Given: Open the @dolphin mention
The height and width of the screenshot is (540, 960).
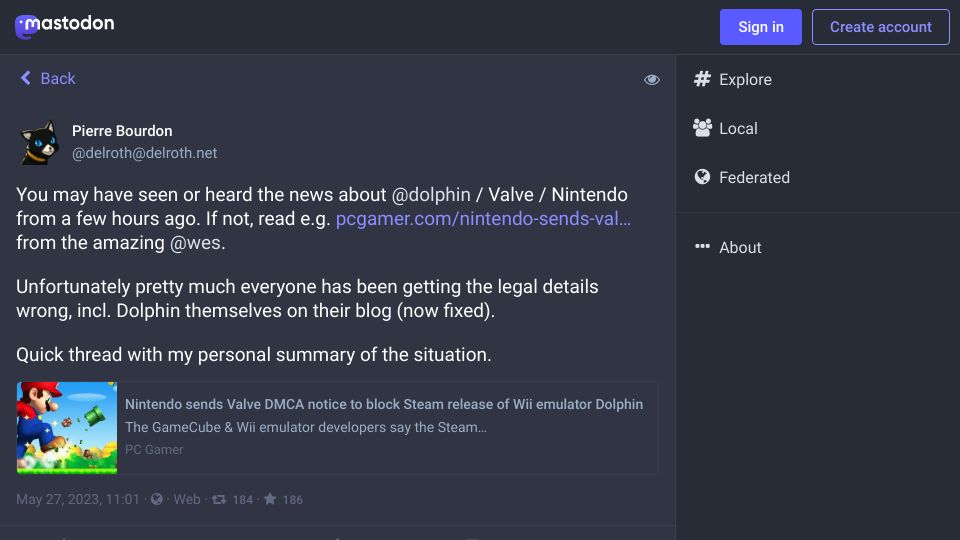Looking at the screenshot, I should (x=431, y=195).
